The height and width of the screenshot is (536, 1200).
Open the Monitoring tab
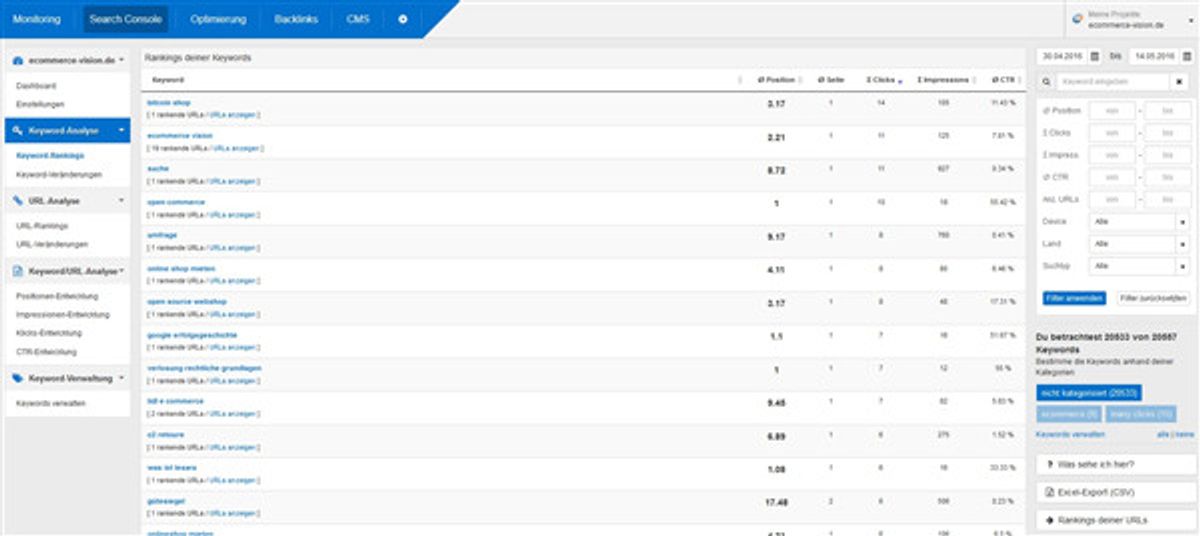tap(36, 19)
